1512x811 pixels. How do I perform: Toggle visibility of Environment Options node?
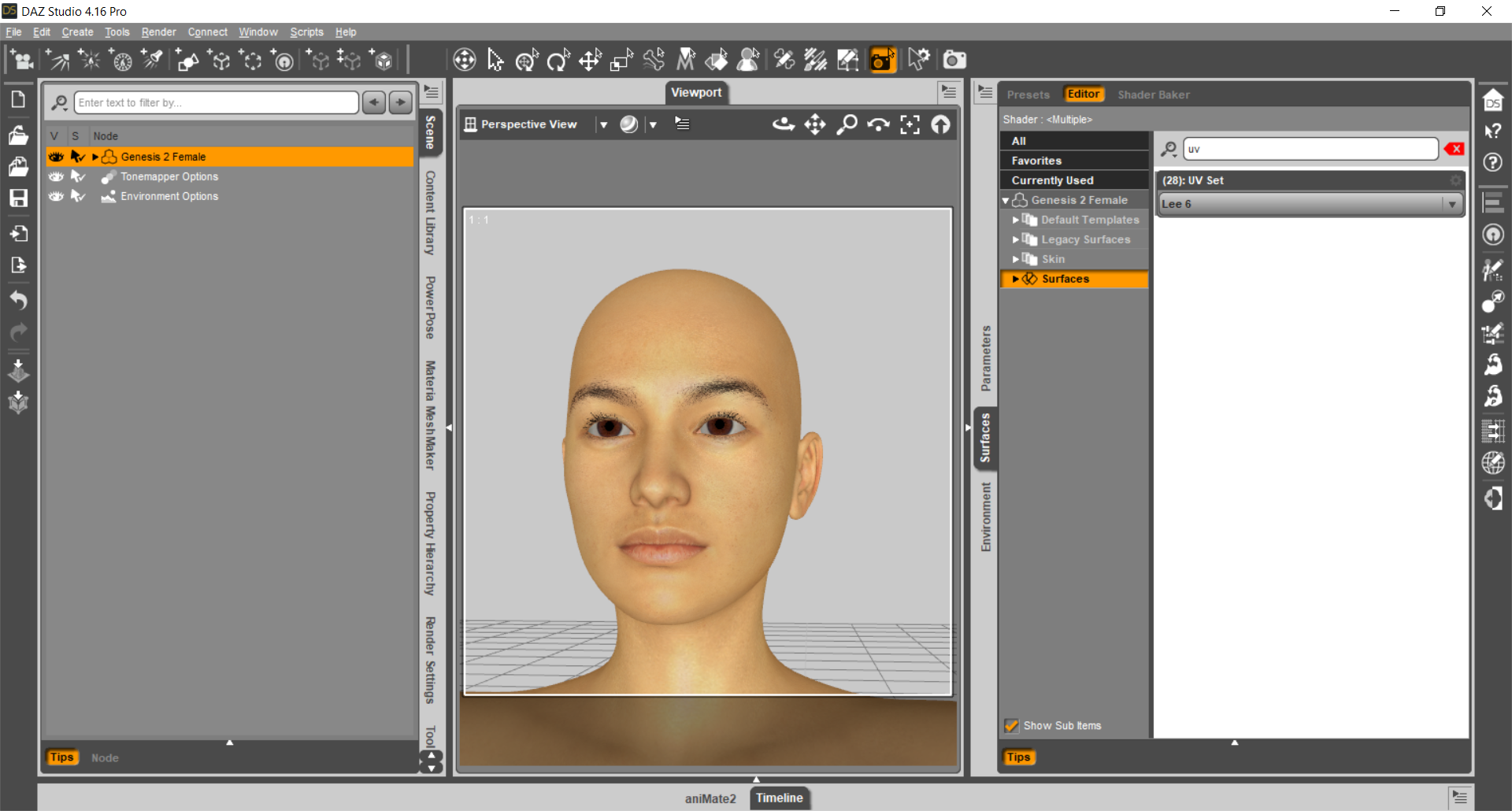[x=56, y=196]
